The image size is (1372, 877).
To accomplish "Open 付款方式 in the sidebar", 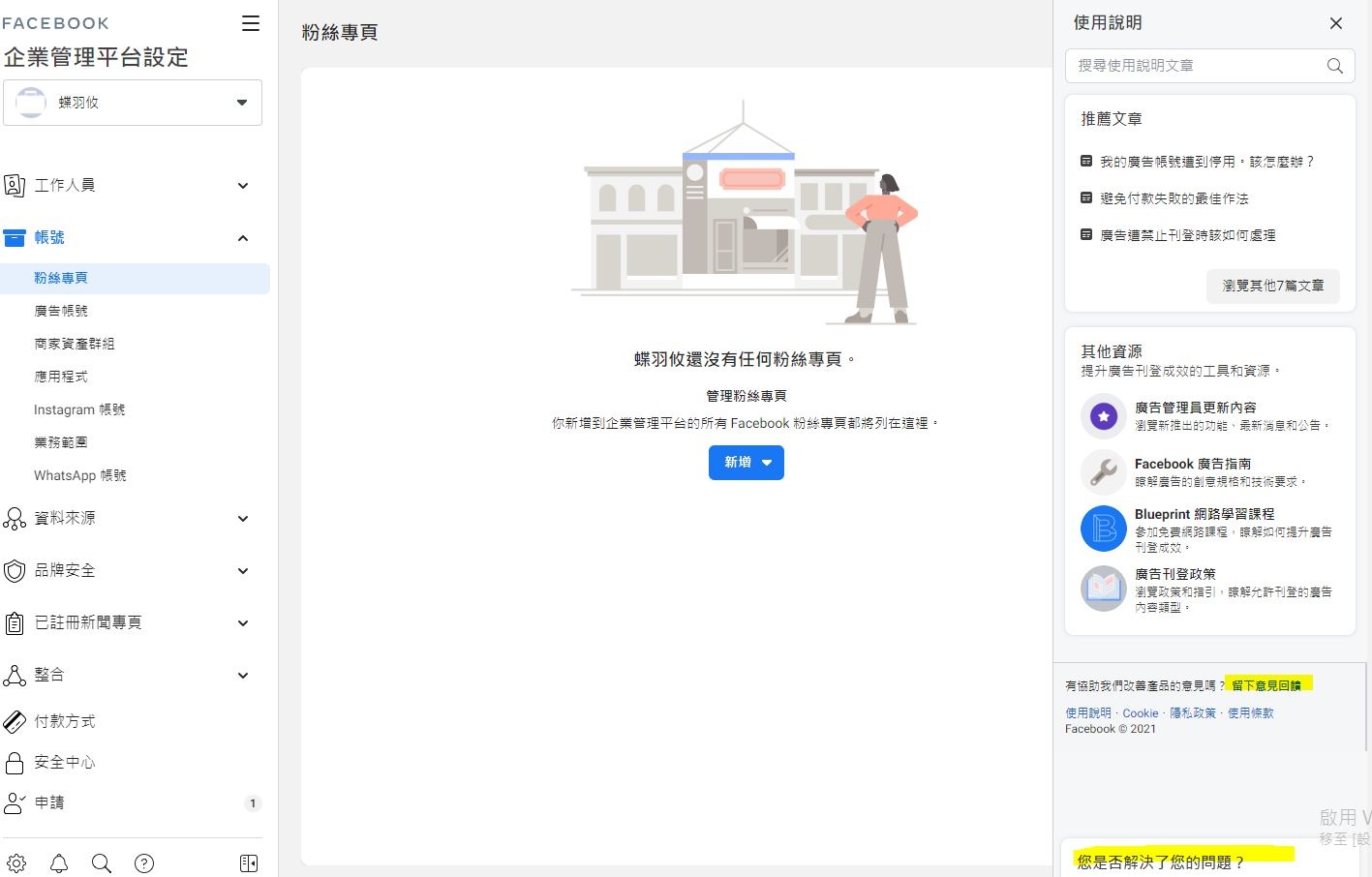I will [65, 721].
